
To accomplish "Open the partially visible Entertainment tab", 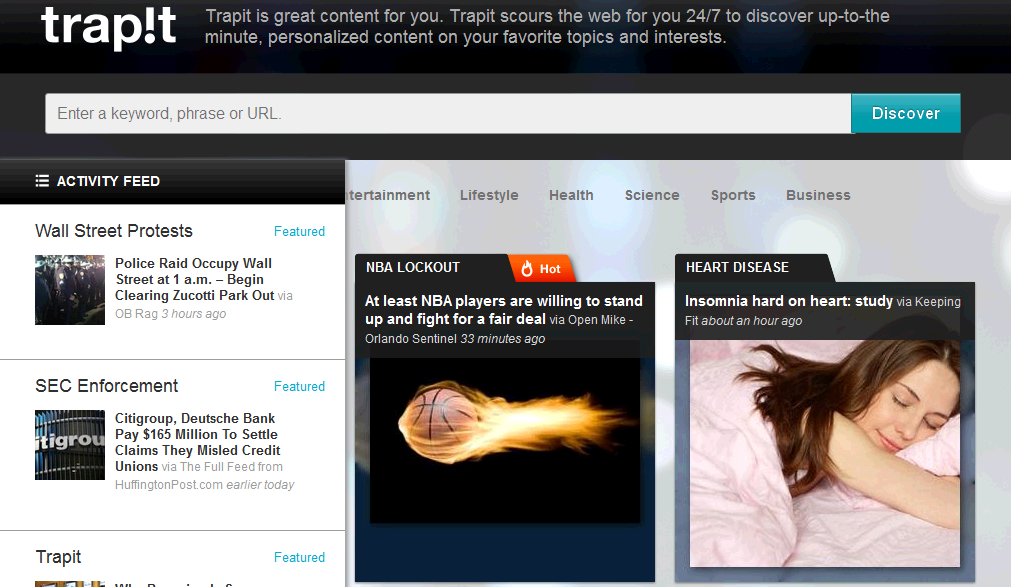I will point(388,195).
